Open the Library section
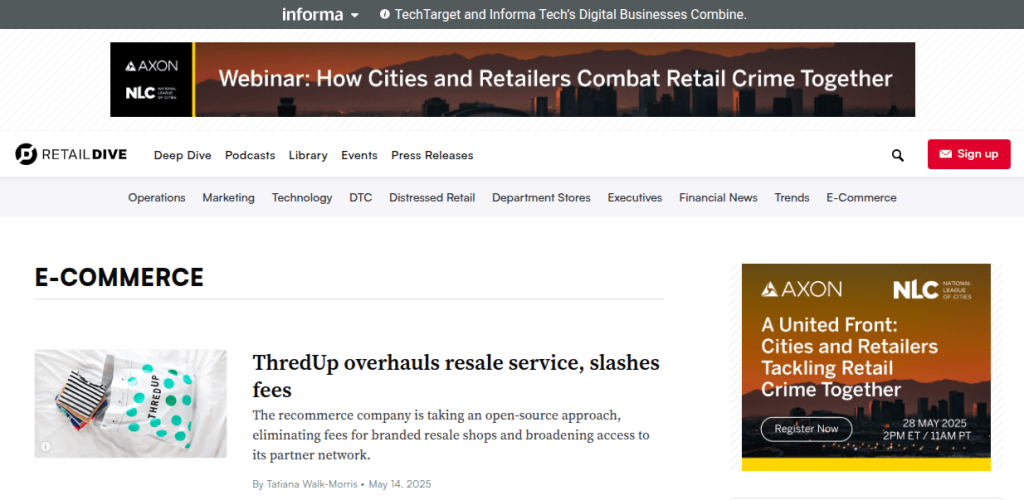Viewport: 1024px width, 500px height. 308,155
